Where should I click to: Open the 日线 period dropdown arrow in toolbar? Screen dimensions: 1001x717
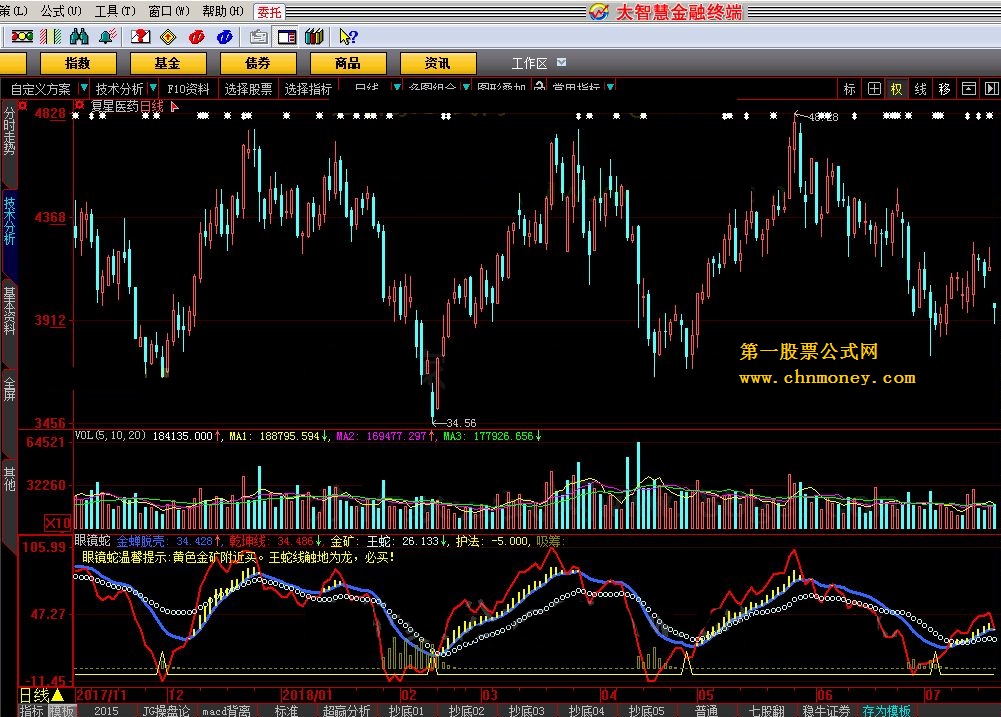pyautogui.click(x=397, y=86)
